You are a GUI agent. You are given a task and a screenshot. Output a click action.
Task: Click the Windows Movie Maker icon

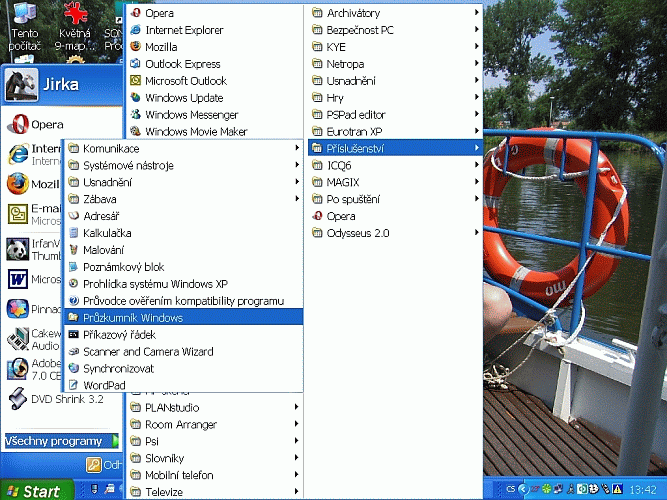click(x=135, y=131)
